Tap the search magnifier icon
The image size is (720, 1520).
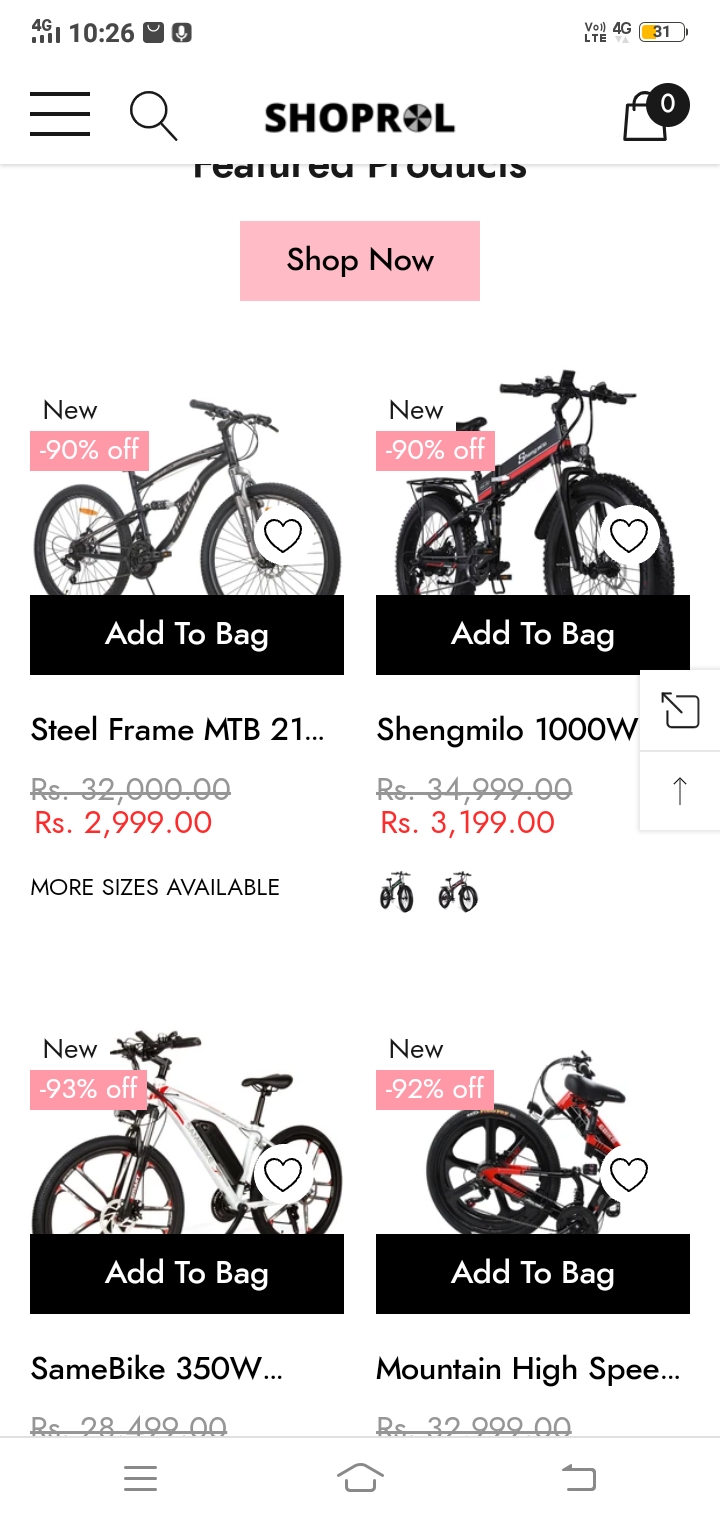pos(154,116)
